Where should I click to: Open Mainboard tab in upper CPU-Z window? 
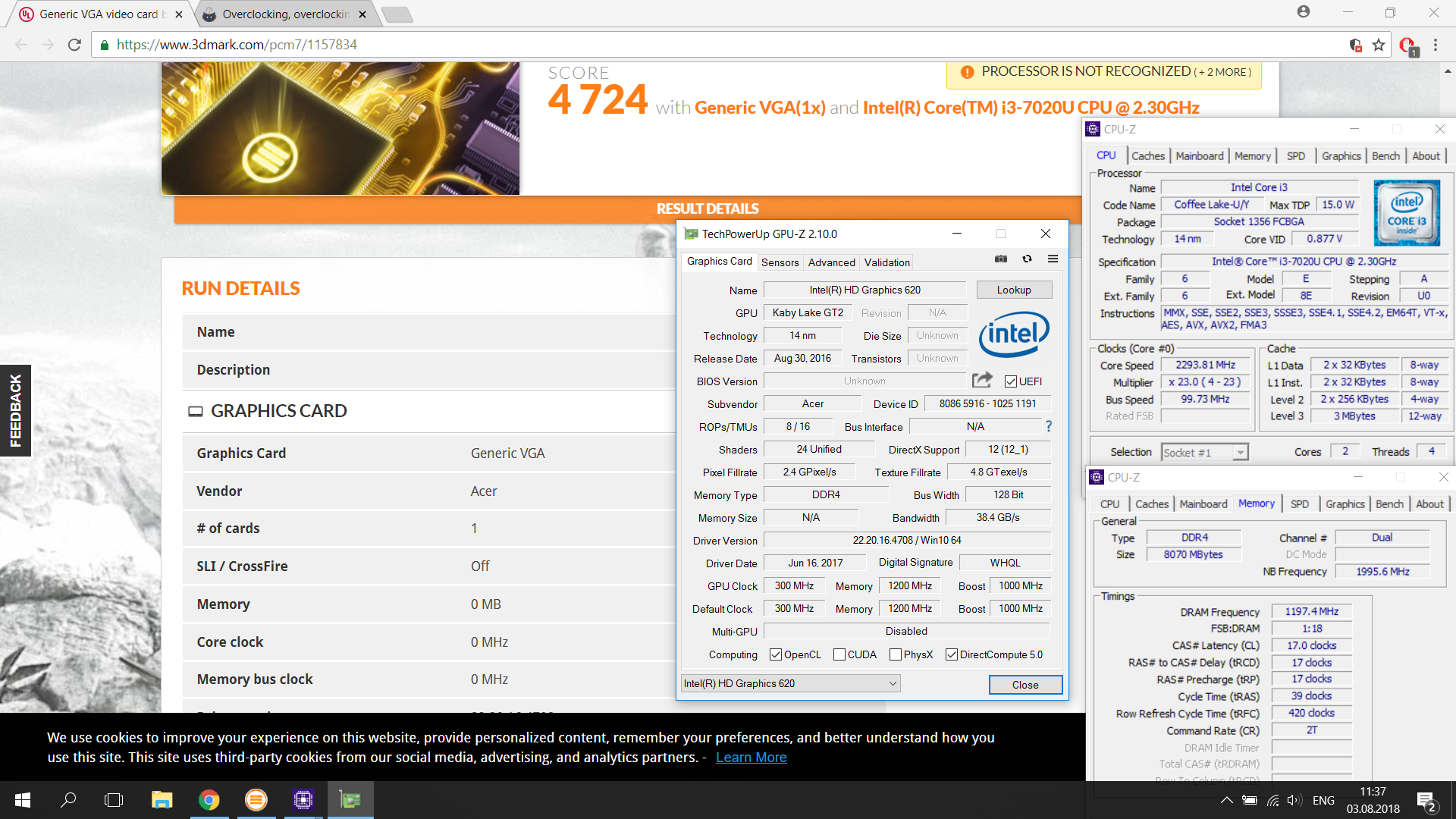click(1199, 155)
